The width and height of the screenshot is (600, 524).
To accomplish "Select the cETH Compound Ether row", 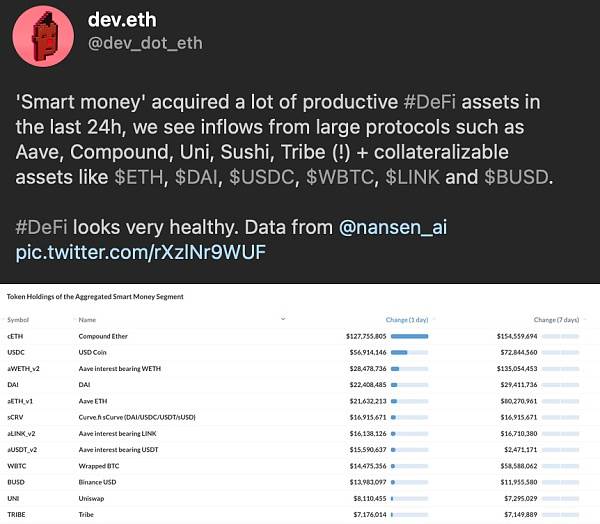I will pos(294,336).
